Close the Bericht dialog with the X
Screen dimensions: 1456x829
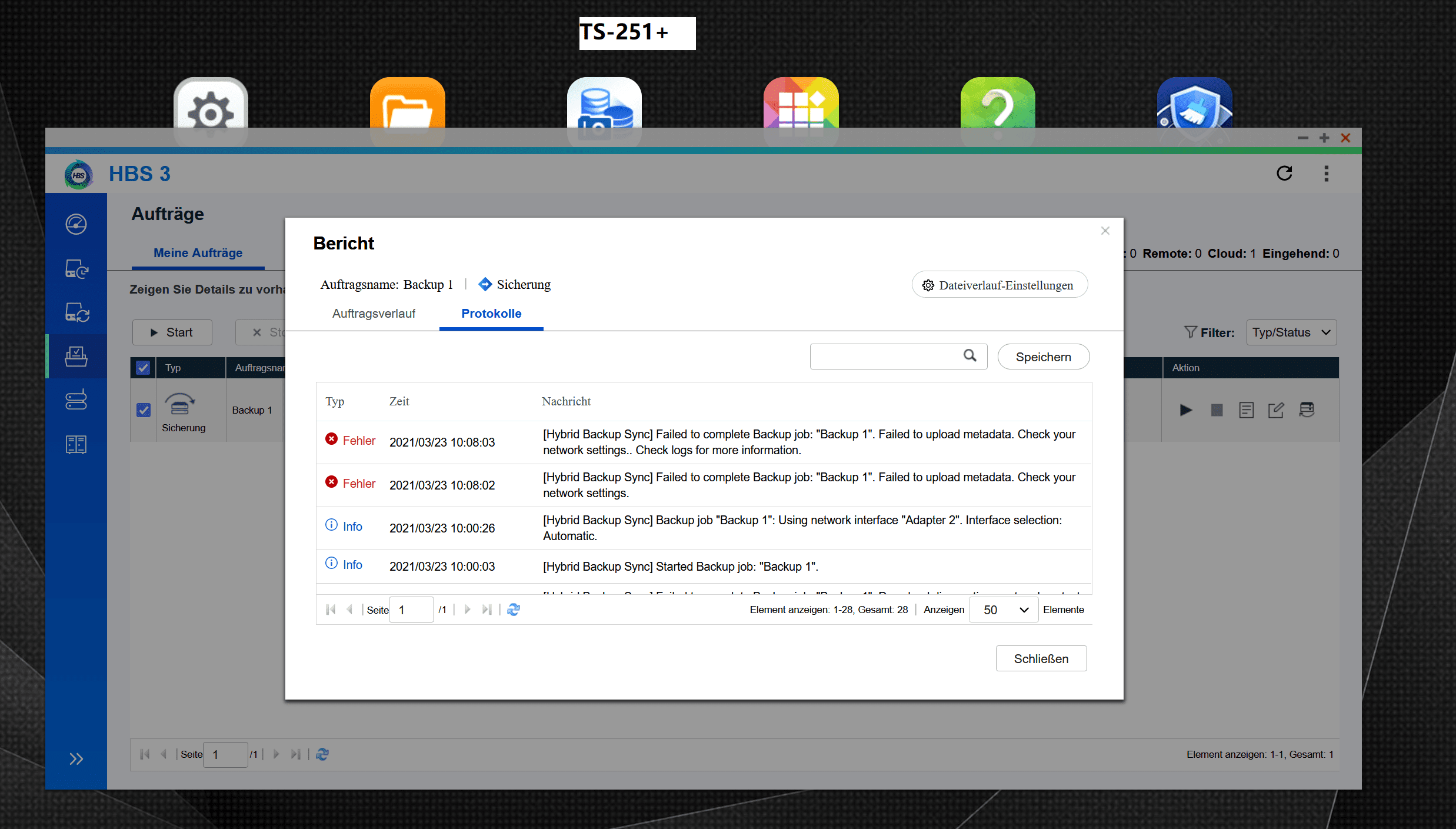point(1105,231)
